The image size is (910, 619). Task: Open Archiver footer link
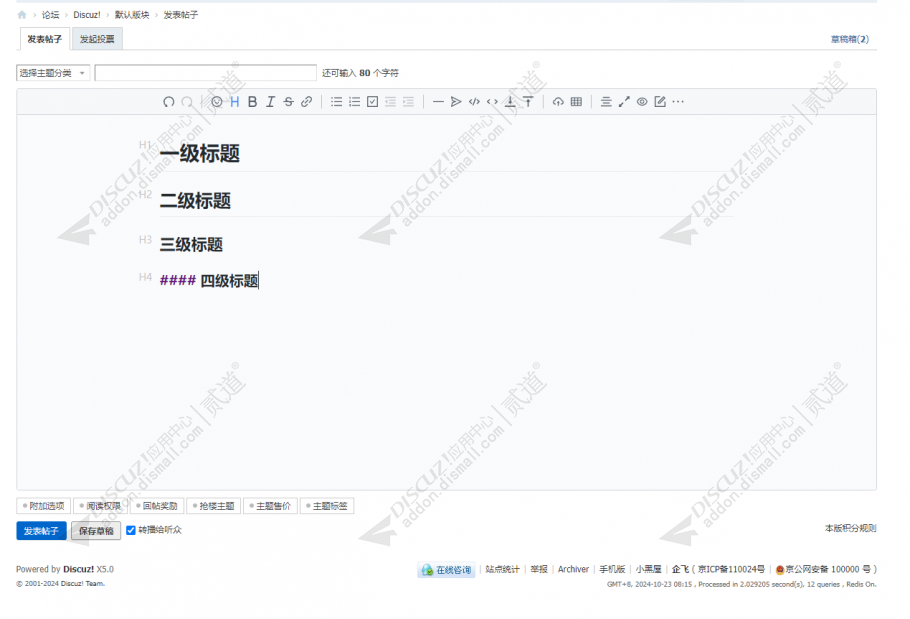point(573,569)
